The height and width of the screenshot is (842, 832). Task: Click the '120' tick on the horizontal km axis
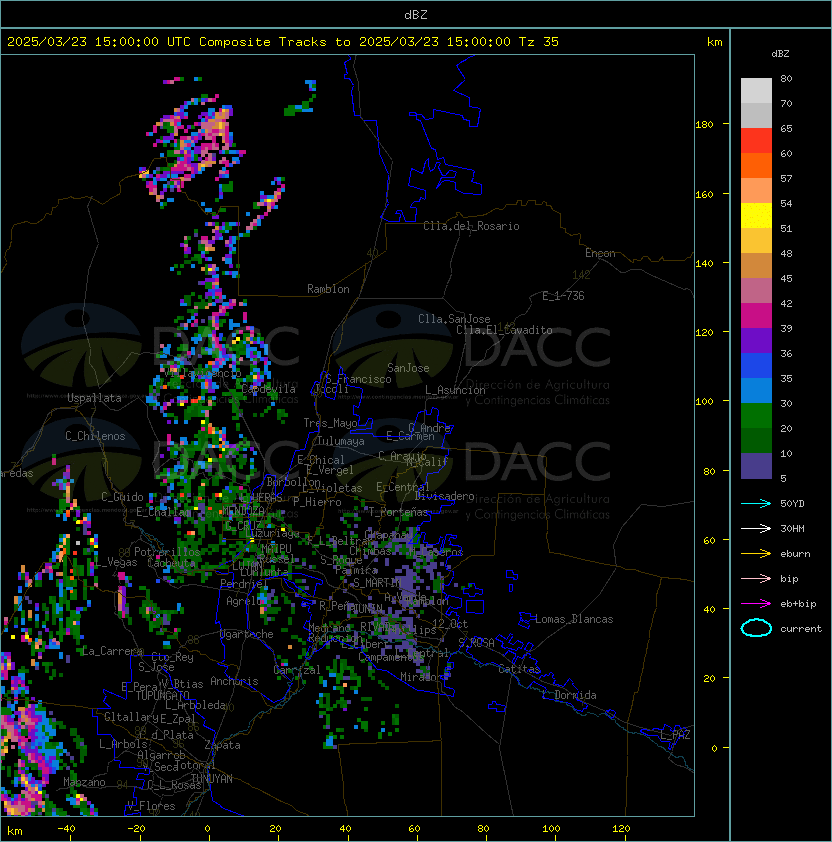621,829
